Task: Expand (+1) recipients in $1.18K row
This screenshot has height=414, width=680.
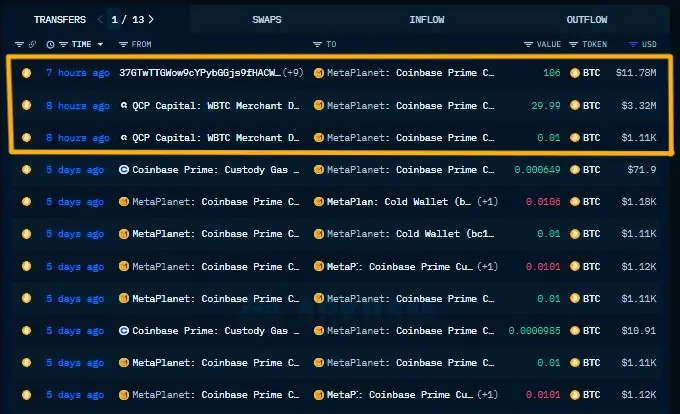Action: tap(487, 202)
